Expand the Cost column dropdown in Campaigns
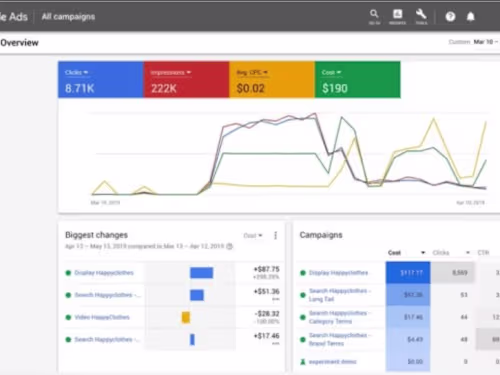500x375 pixels. pos(423,253)
